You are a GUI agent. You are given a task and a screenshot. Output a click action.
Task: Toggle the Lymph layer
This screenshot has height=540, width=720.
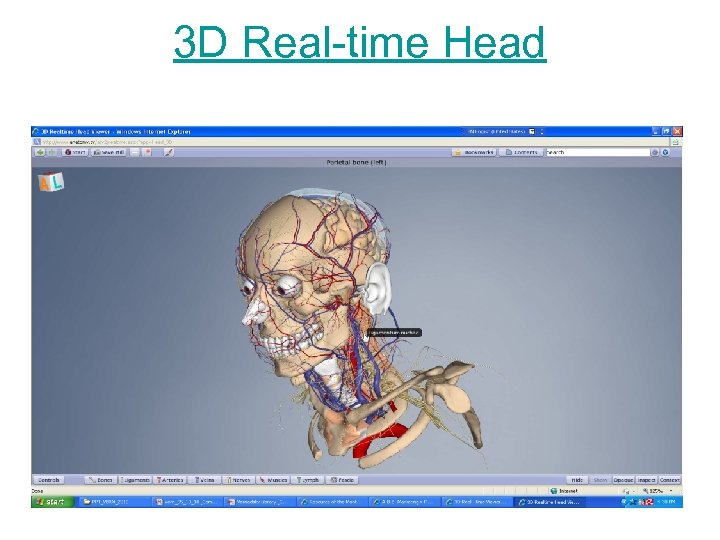click(x=308, y=480)
